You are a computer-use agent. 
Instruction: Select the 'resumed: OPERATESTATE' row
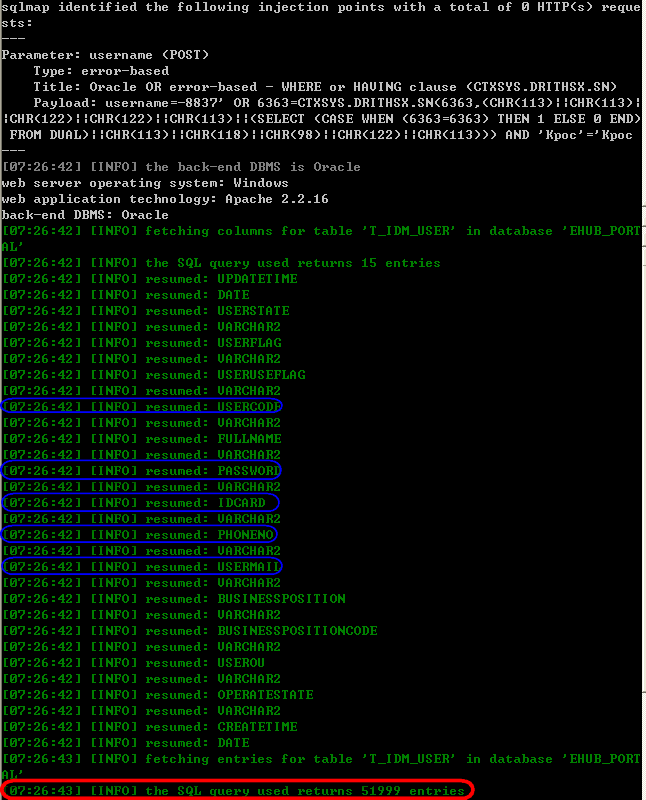click(158, 695)
